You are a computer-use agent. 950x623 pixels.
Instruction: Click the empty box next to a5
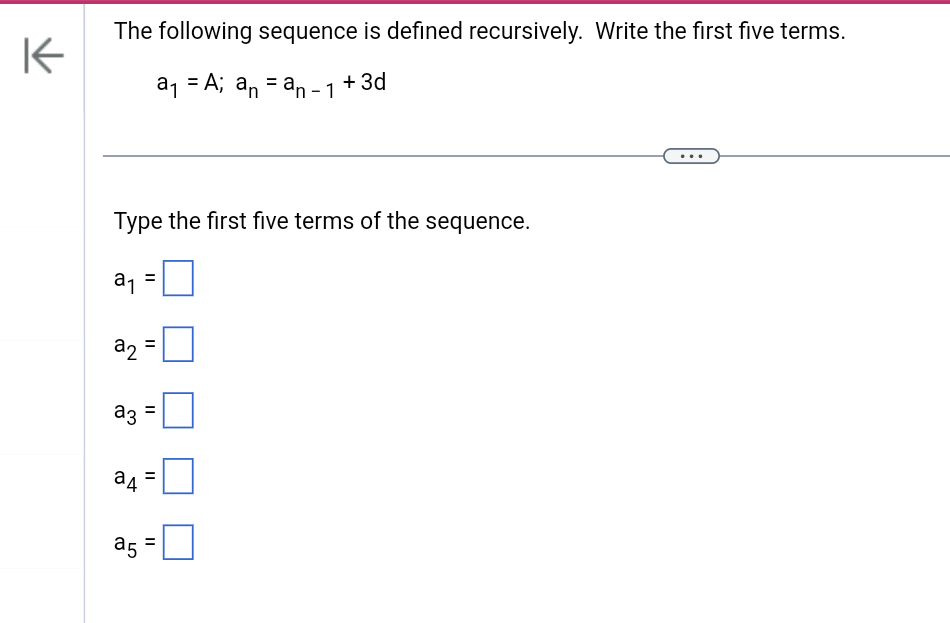[178, 542]
